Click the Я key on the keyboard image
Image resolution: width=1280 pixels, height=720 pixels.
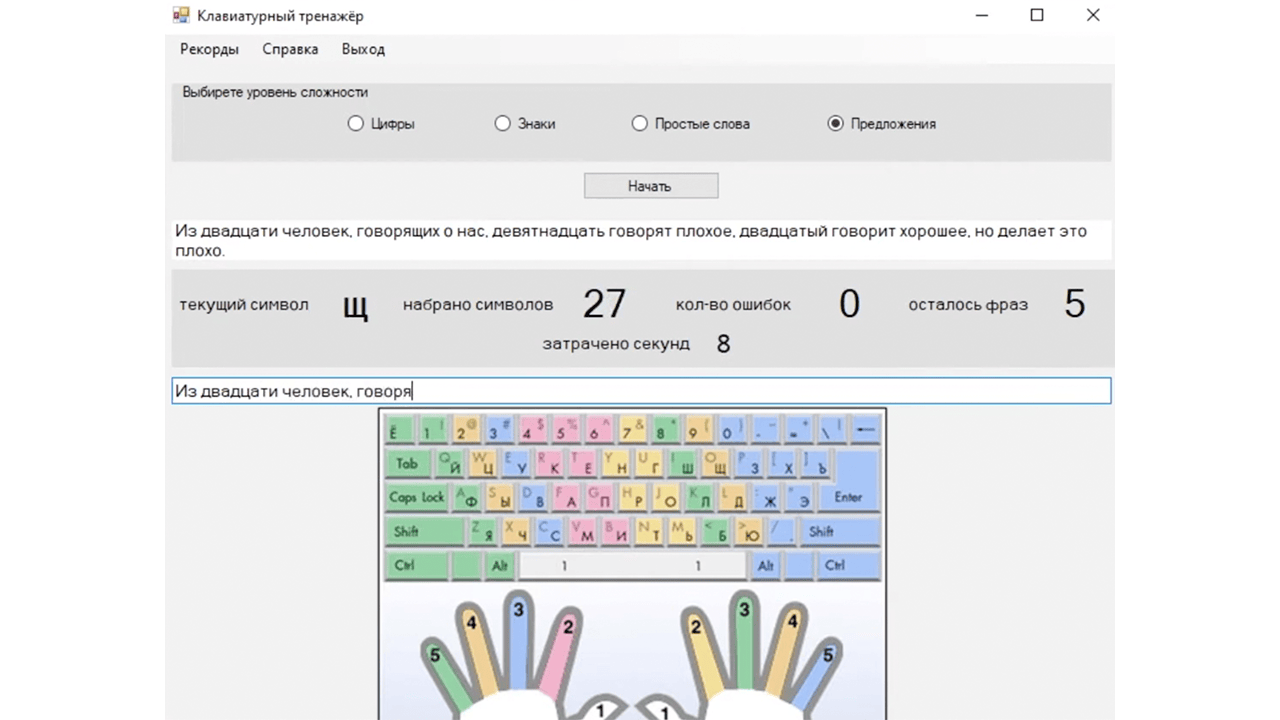click(x=483, y=531)
